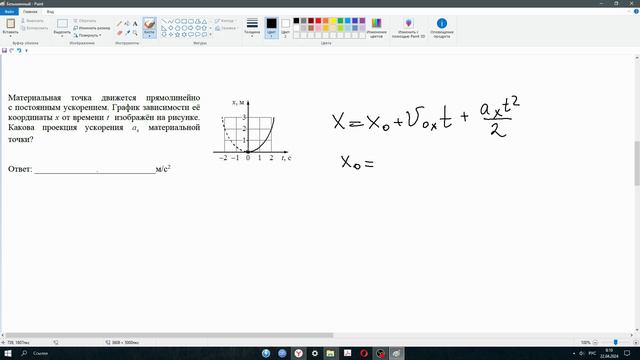Pick the Five-point star shape

point(178,35)
